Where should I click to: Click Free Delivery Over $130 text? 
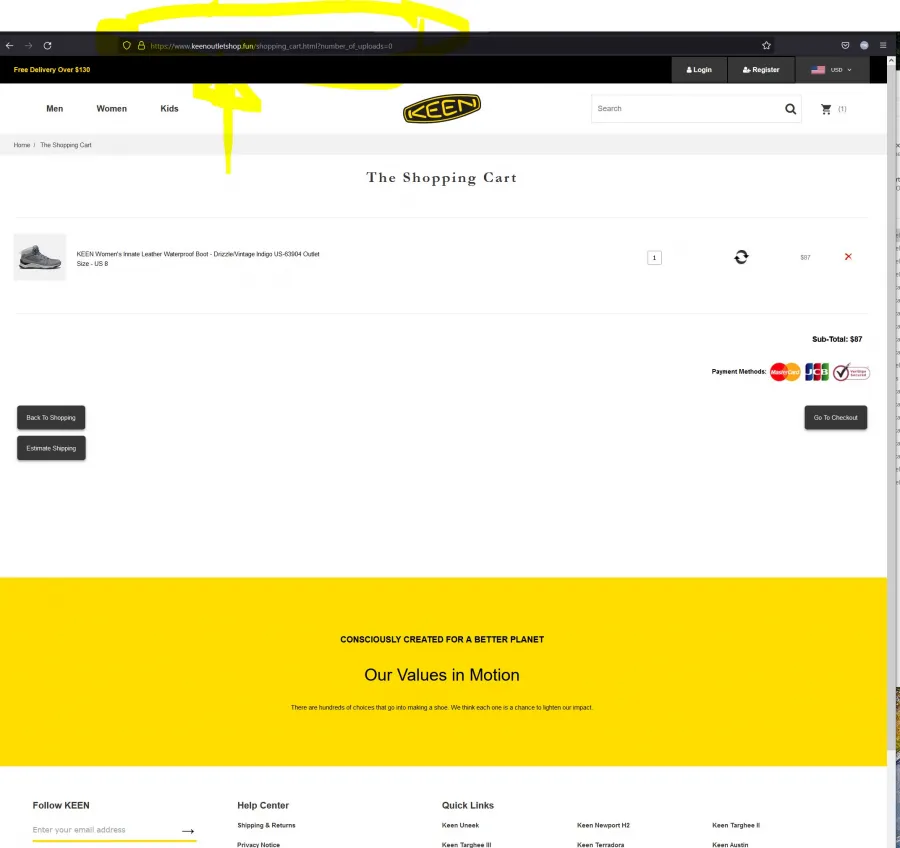point(52,70)
